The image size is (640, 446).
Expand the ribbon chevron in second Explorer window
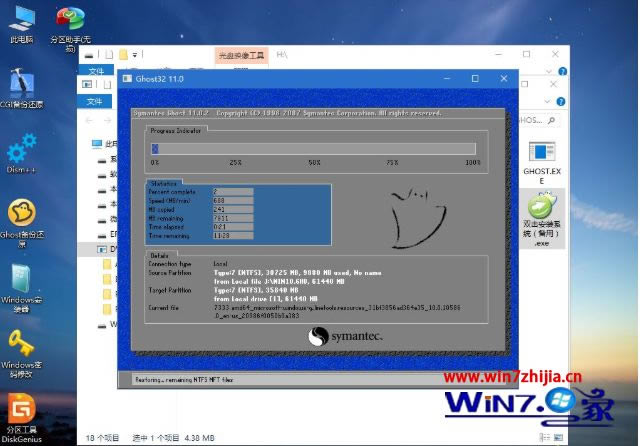coord(547,102)
